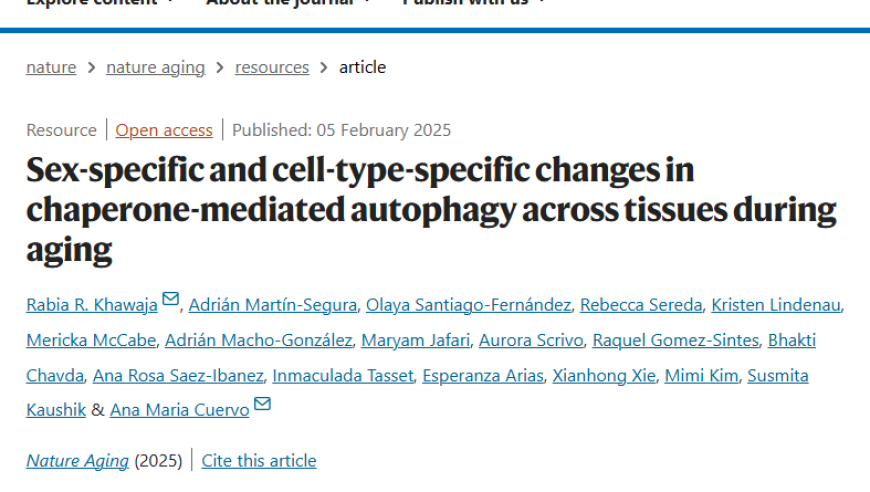Select author Olaya Santiago-Fernández
This screenshot has width=870, height=492.
468,305
